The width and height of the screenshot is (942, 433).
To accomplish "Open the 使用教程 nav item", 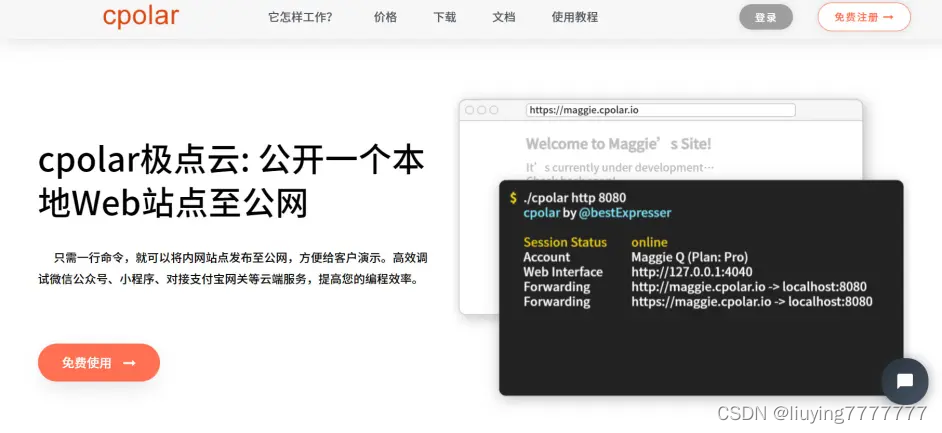I will point(575,17).
